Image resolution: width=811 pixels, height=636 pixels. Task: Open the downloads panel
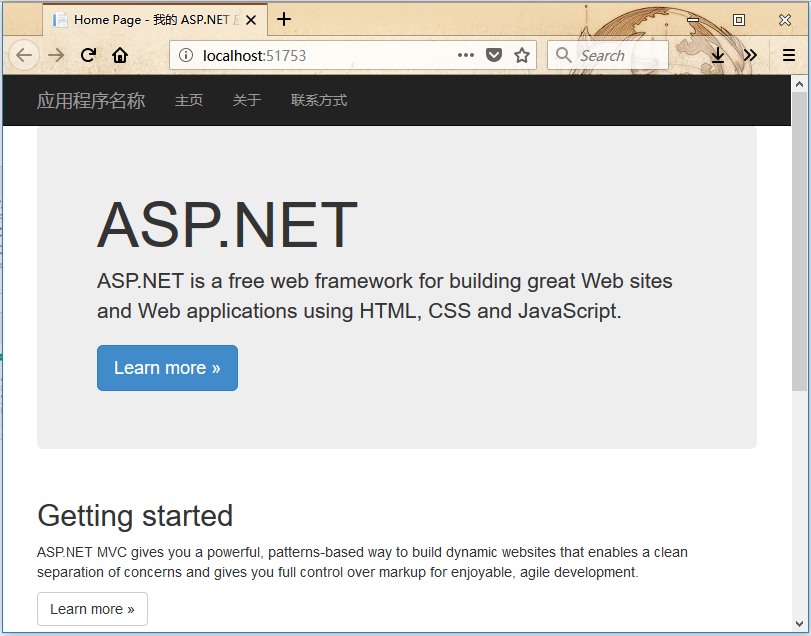coord(718,56)
